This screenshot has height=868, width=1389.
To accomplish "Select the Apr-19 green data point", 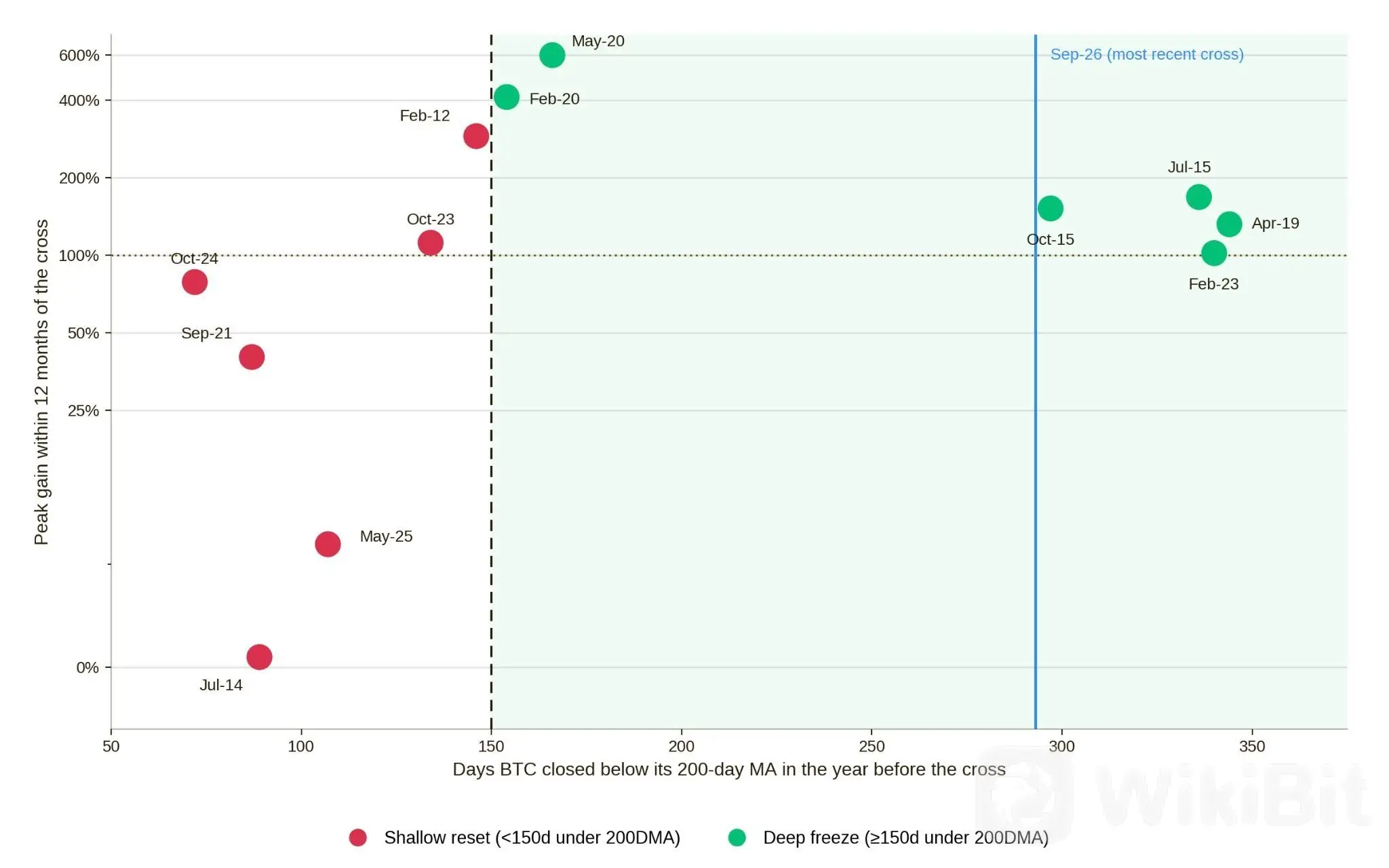I will click(1230, 224).
